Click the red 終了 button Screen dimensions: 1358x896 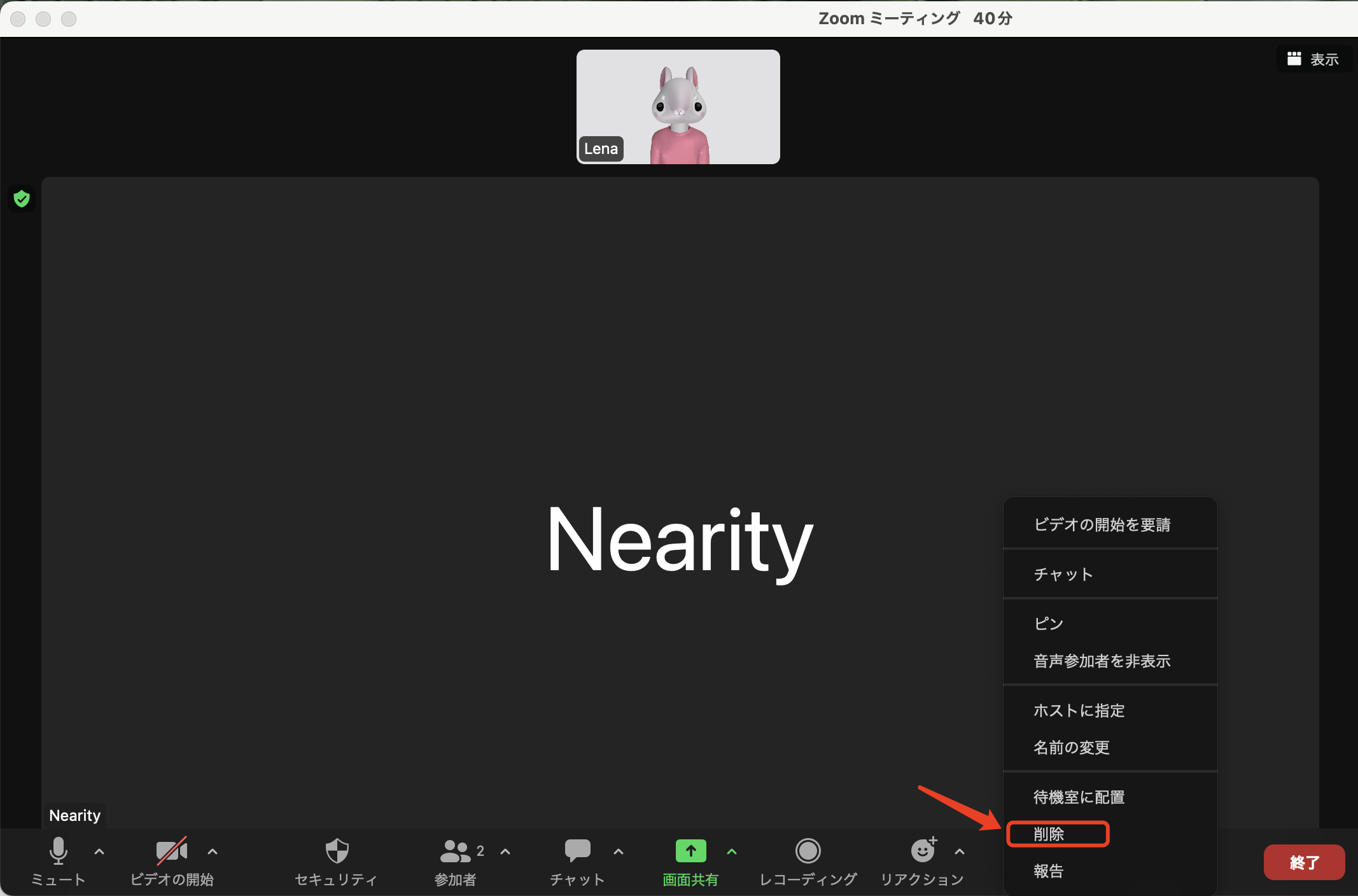(1304, 862)
